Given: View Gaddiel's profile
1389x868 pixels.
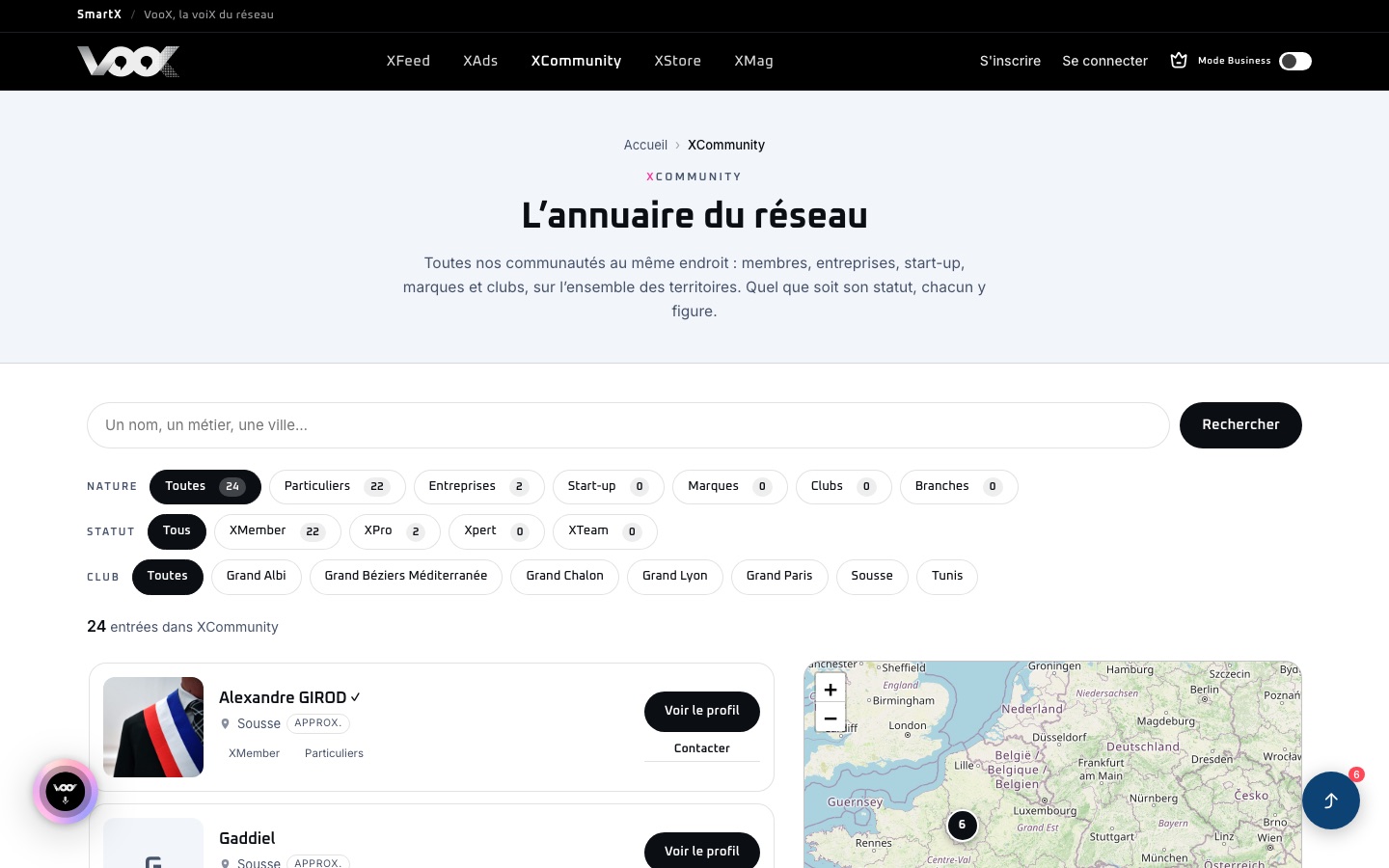Looking at the screenshot, I should [x=702, y=851].
